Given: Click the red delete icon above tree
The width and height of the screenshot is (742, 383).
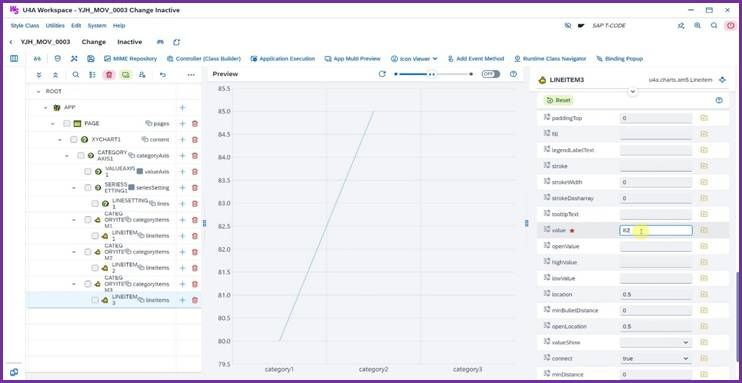Looking at the screenshot, I should (109, 75).
